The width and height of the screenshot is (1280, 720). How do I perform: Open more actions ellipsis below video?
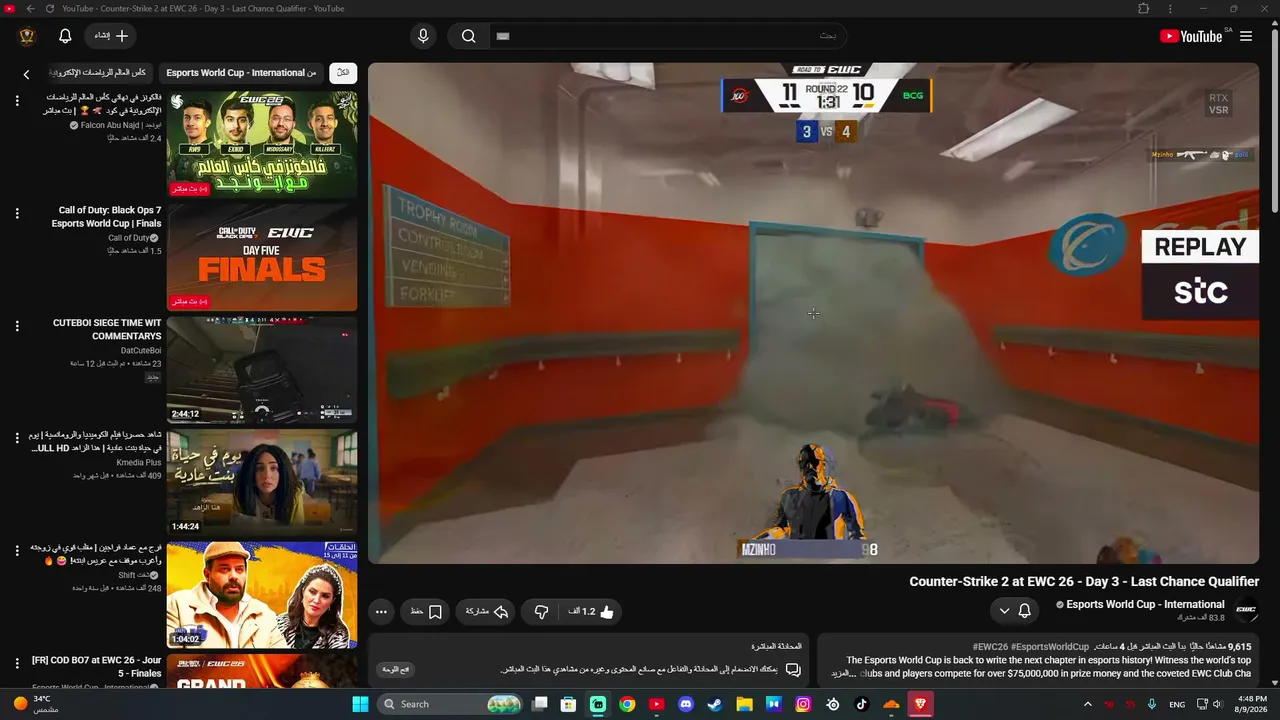coord(381,611)
